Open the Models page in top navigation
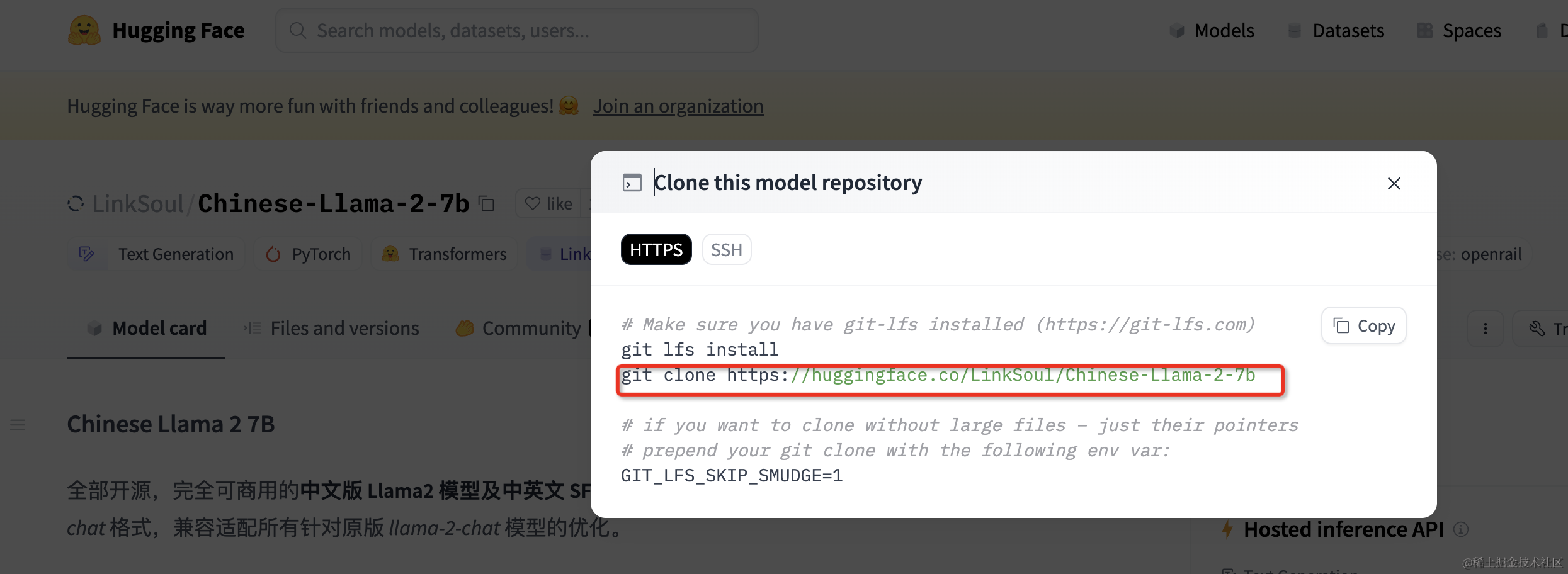The image size is (1568, 574). 1212,30
